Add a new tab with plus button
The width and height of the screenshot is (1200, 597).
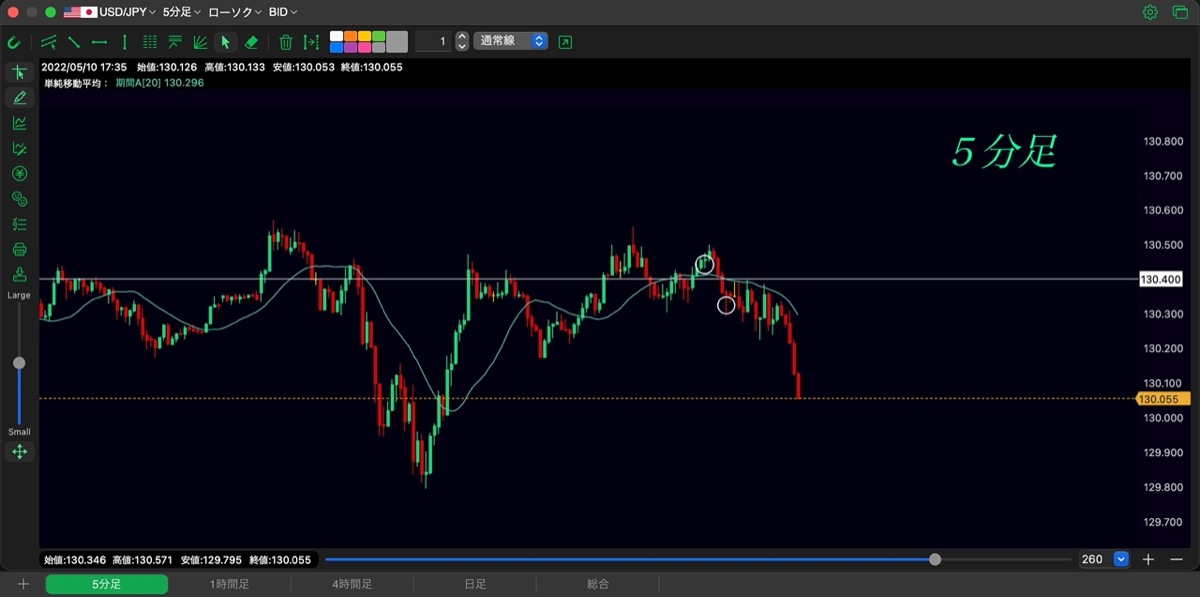click(23, 584)
